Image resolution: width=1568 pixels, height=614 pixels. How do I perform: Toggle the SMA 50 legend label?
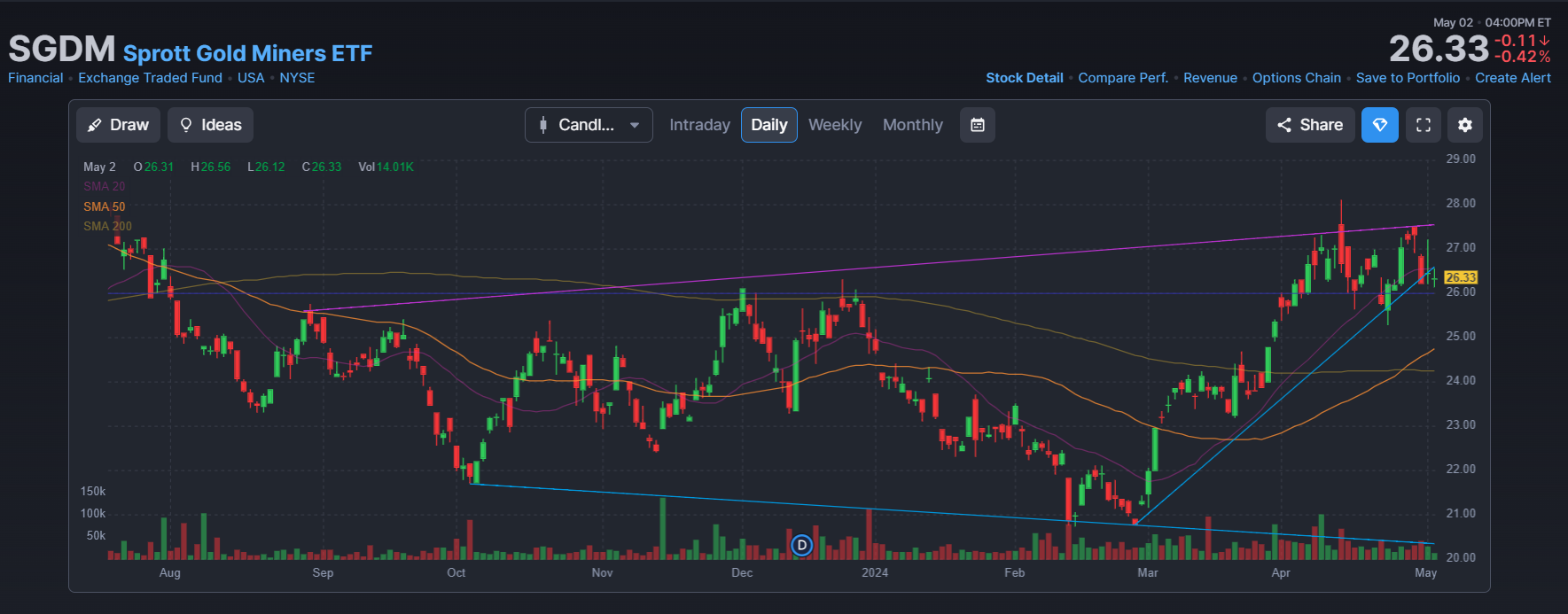coord(104,206)
